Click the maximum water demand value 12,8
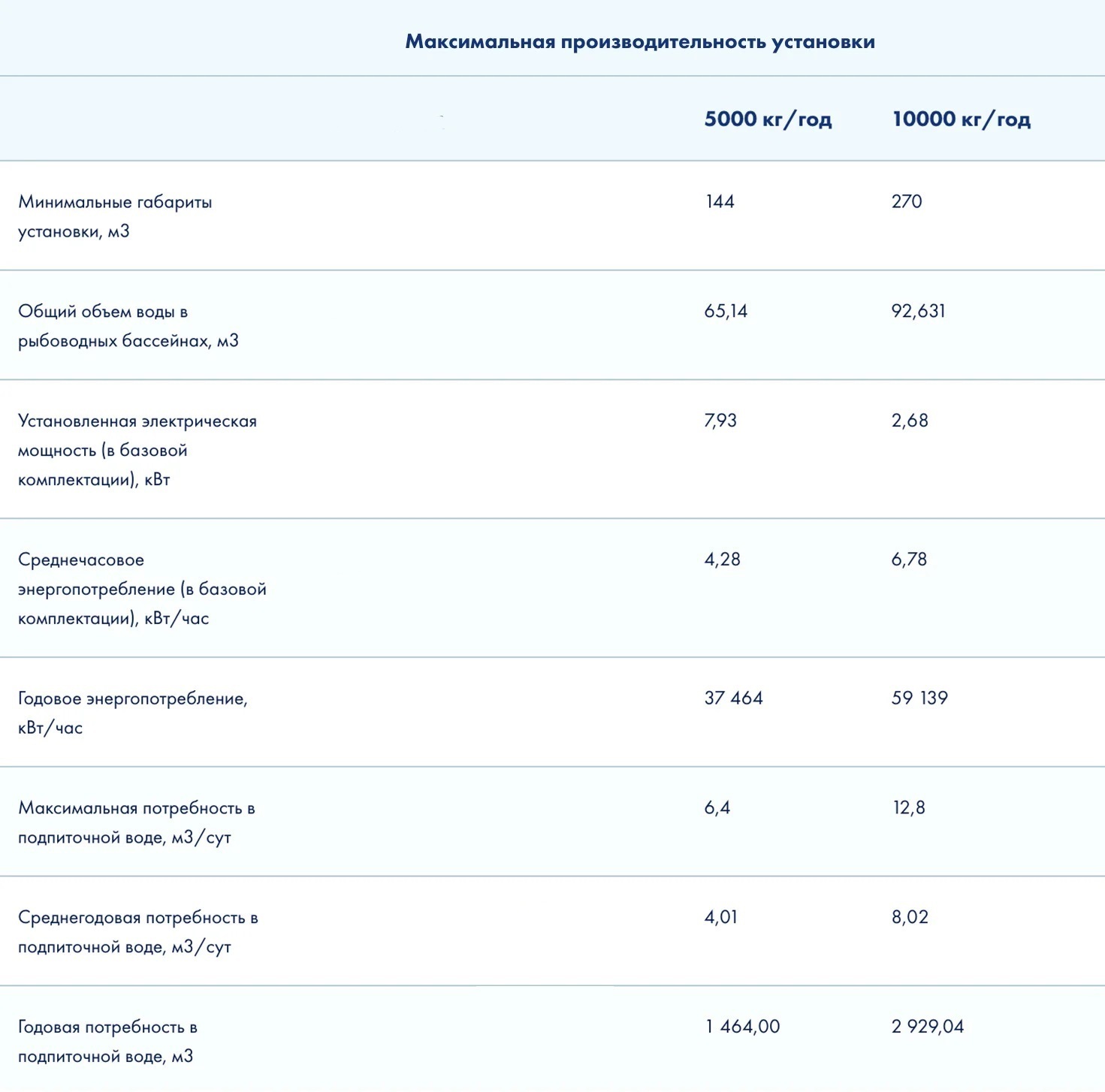Image resolution: width=1105 pixels, height=1092 pixels. click(x=908, y=808)
